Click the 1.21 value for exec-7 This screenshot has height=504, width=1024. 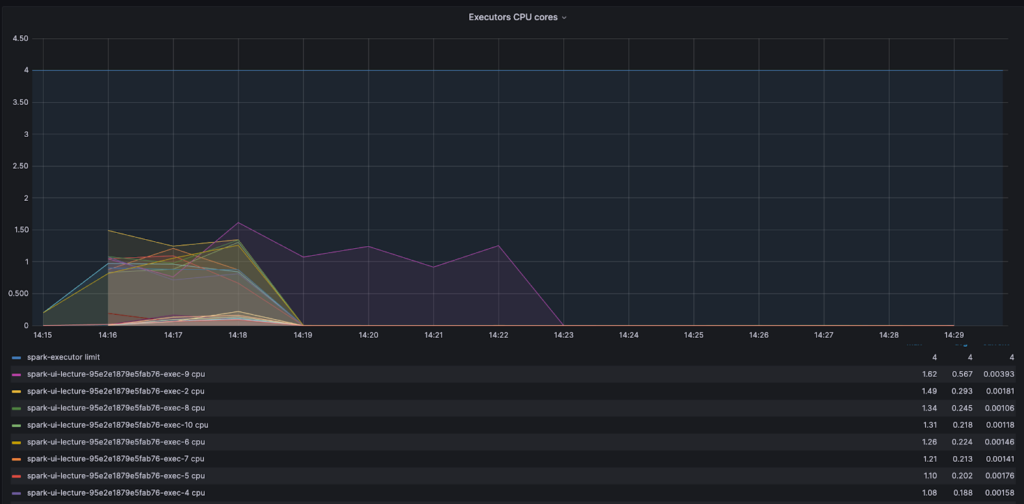tap(929, 459)
